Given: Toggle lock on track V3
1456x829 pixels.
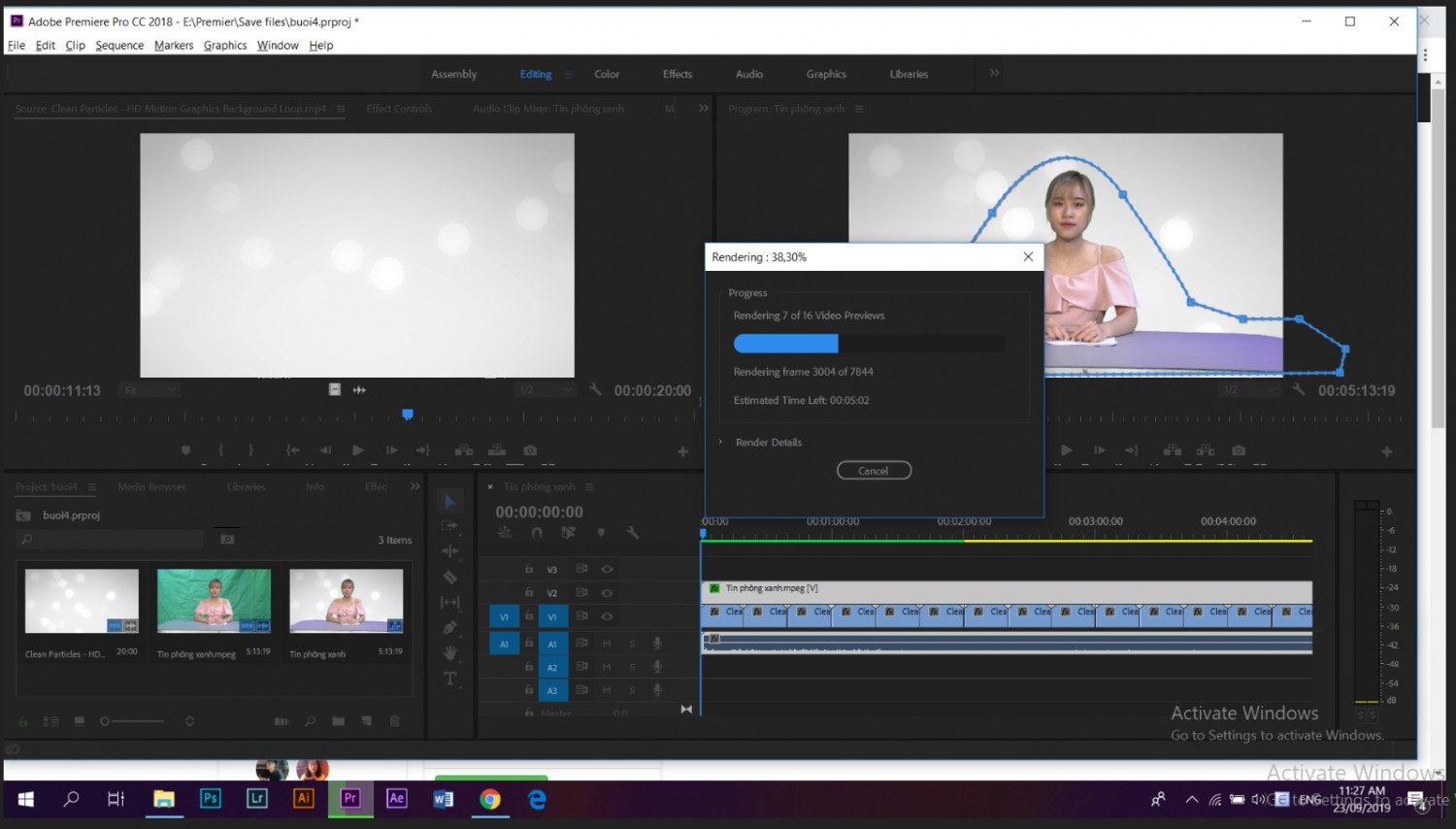Looking at the screenshot, I should coord(529,569).
